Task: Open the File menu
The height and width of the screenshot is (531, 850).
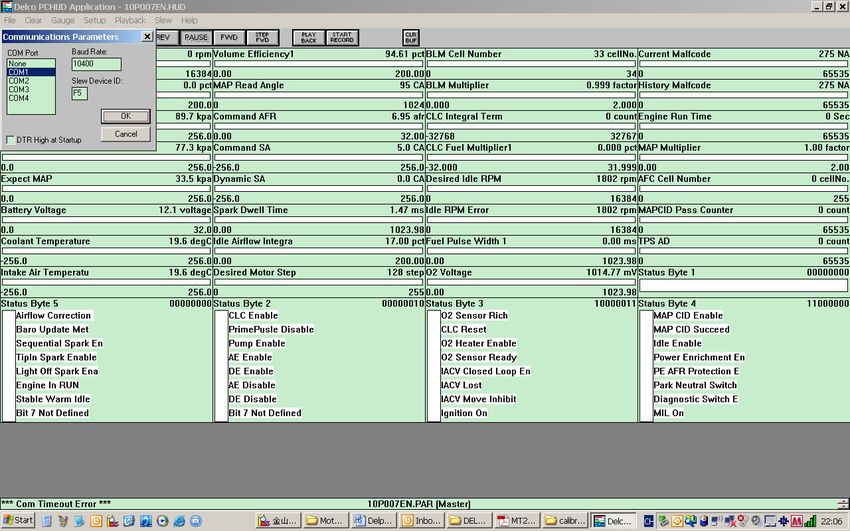Action: (10, 20)
